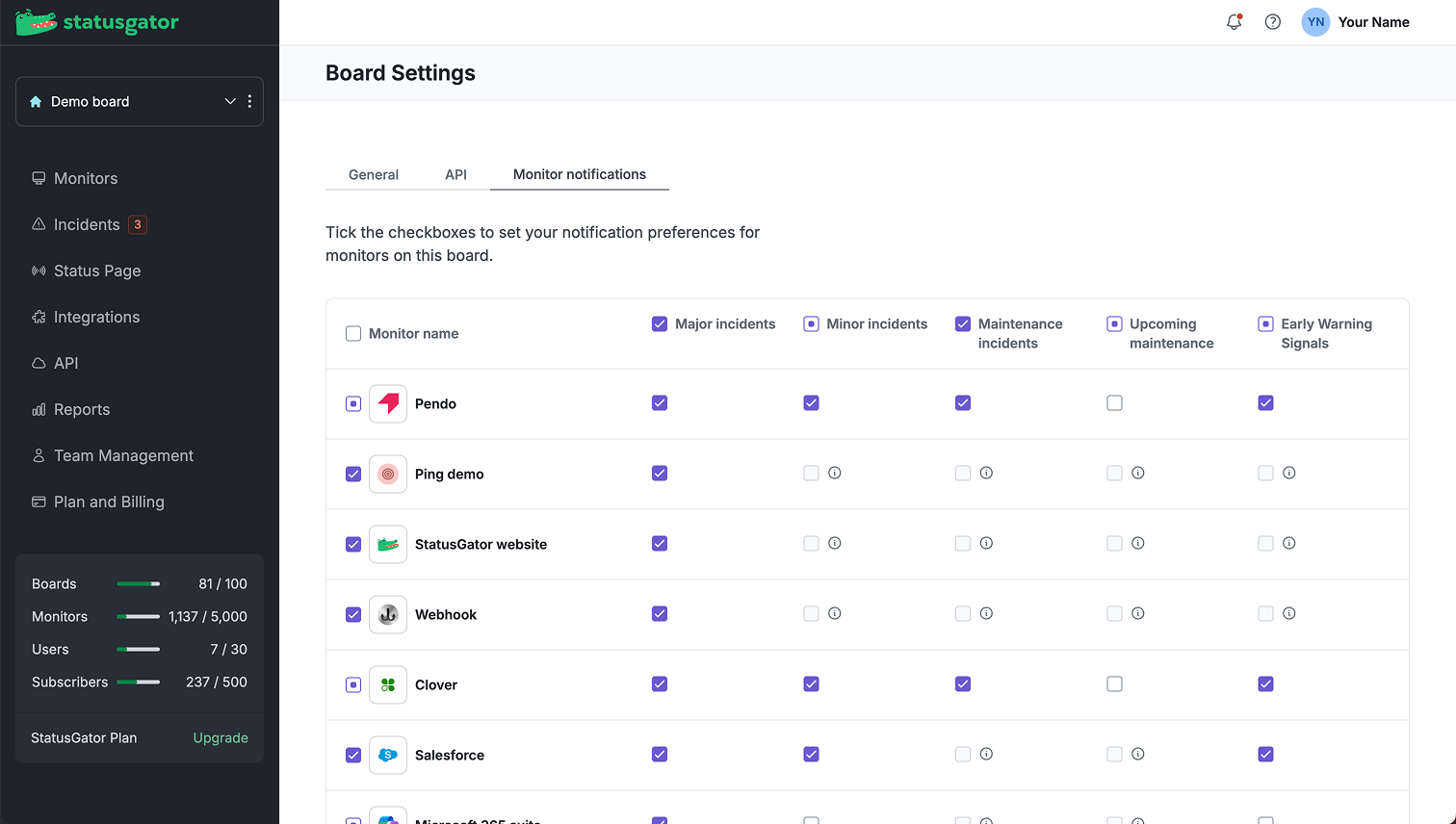This screenshot has width=1456, height=824.
Task: Uncheck Webhook major incidents checkbox
Action: [660, 613]
